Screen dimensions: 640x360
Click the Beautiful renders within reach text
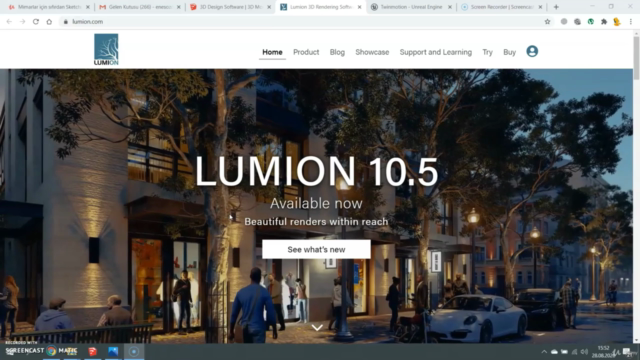coord(316,222)
